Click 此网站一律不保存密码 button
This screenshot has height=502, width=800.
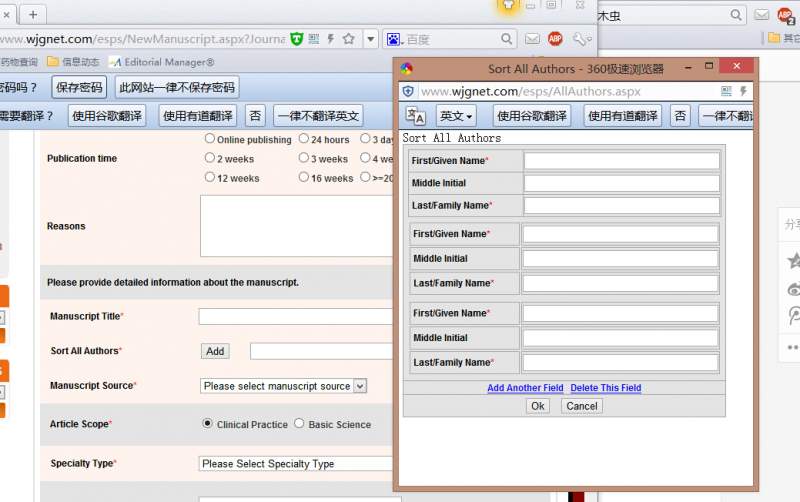coord(177,87)
